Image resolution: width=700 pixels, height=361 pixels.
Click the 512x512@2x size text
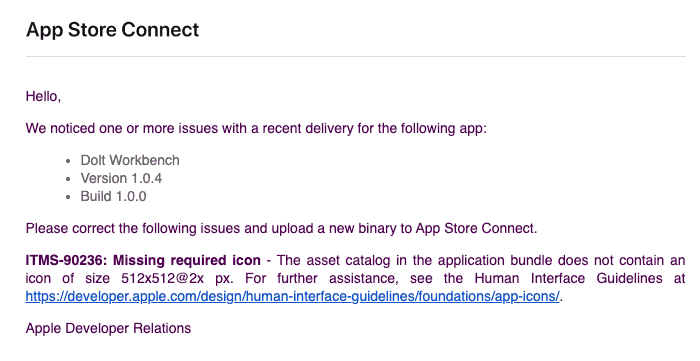[162, 278]
